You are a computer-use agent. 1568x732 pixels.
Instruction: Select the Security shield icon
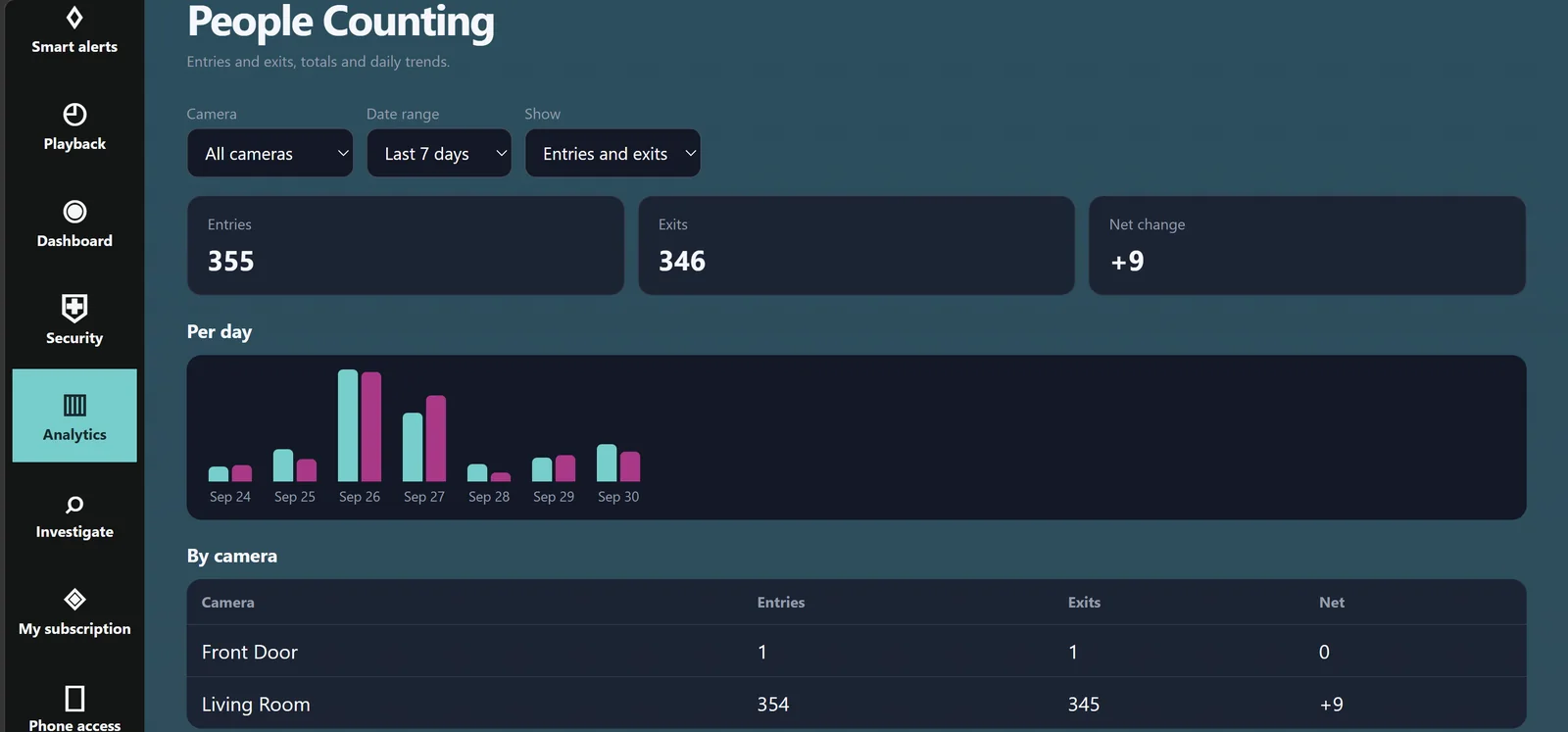74,308
